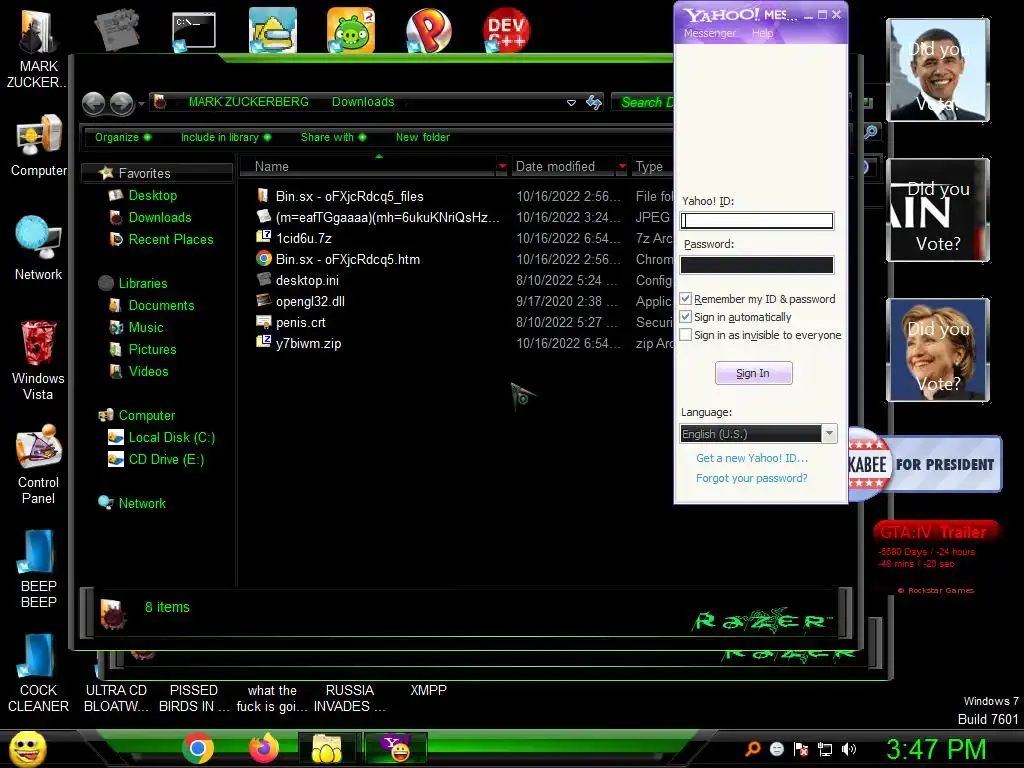This screenshot has width=1024, height=768.
Task: Click the Password input field
Action: point(757,264)
